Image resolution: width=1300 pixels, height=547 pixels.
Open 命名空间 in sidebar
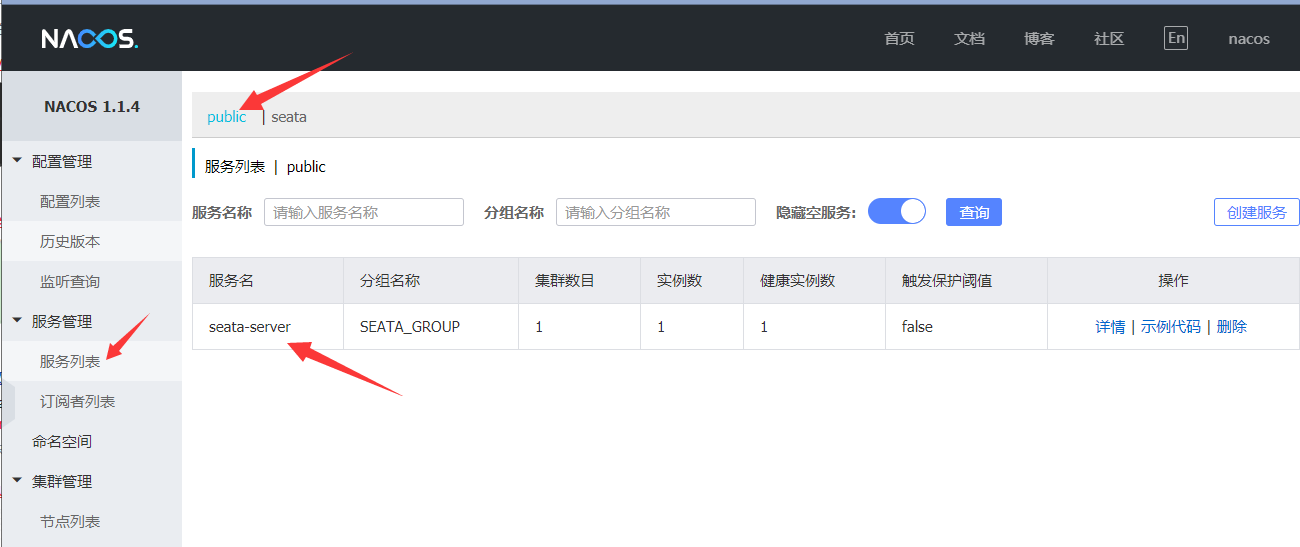(62, 441)
